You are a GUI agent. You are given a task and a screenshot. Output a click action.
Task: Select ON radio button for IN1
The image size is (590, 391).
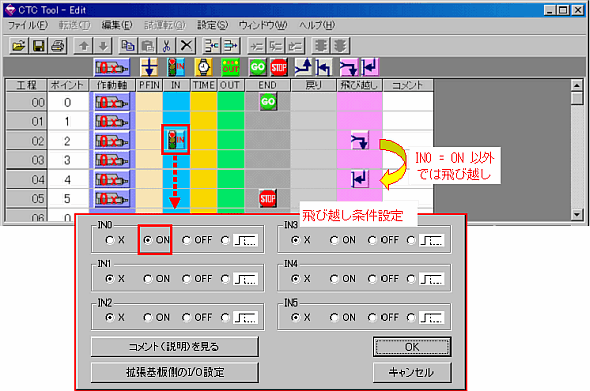(x=156, y=279)
